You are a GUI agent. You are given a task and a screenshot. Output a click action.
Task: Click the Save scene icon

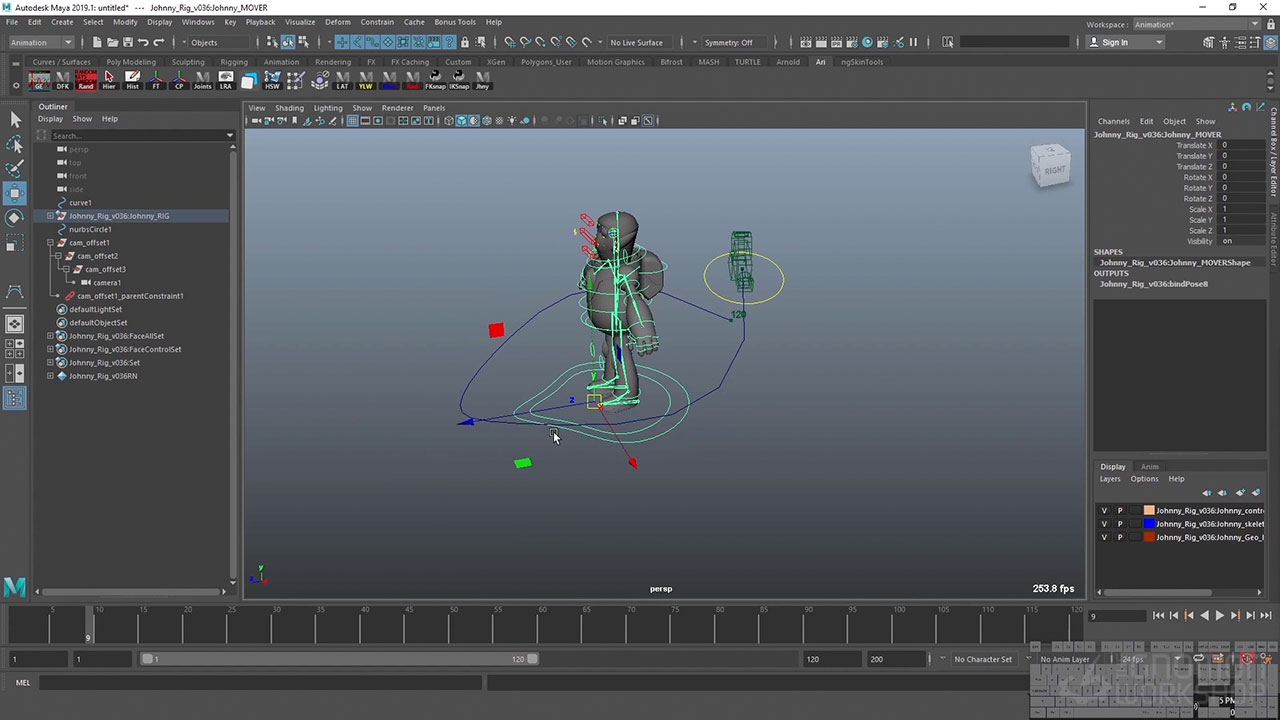pyautogui.click(x=128, y=42)
